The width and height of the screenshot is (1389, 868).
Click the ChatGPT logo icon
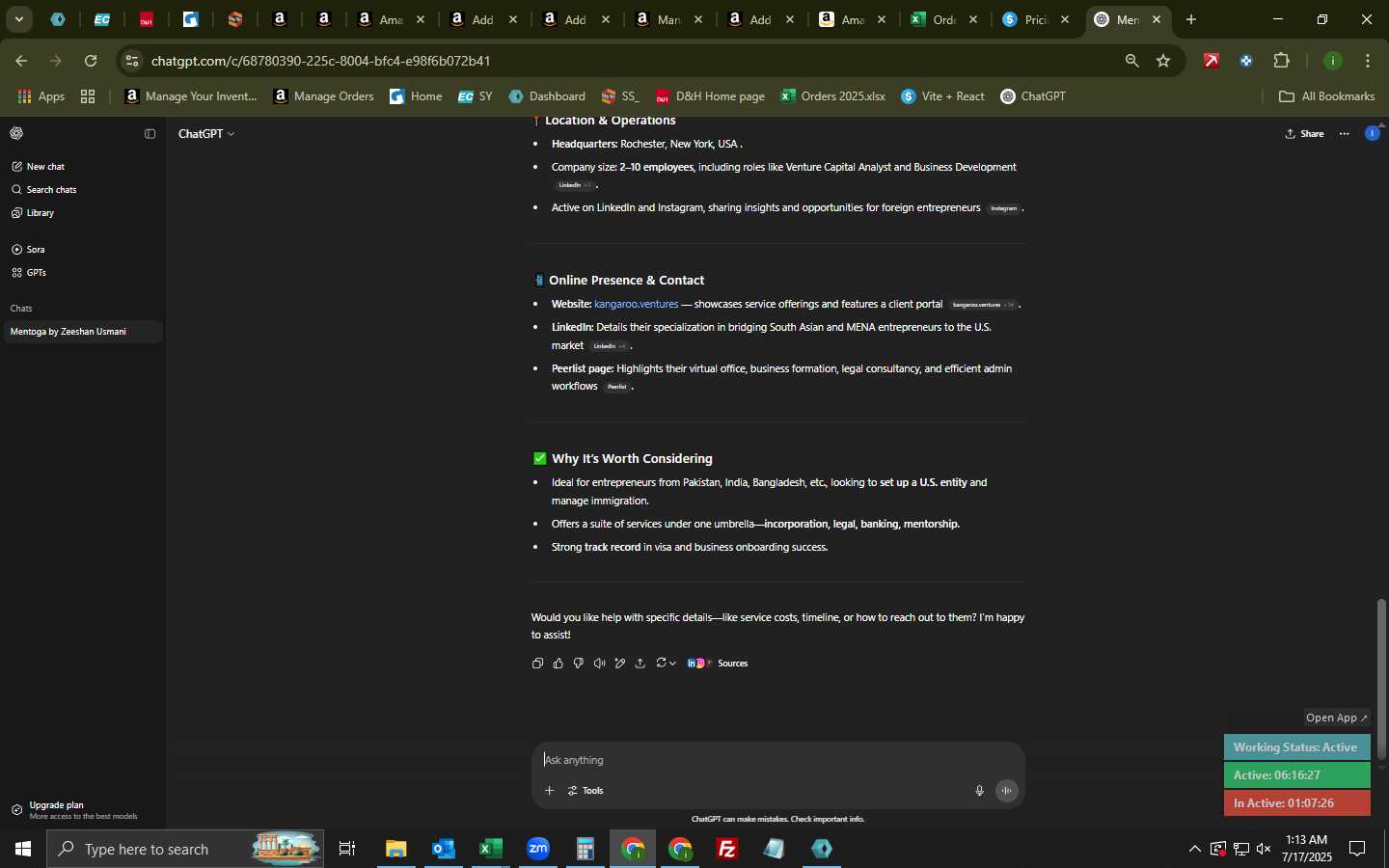tap(16, 134)
